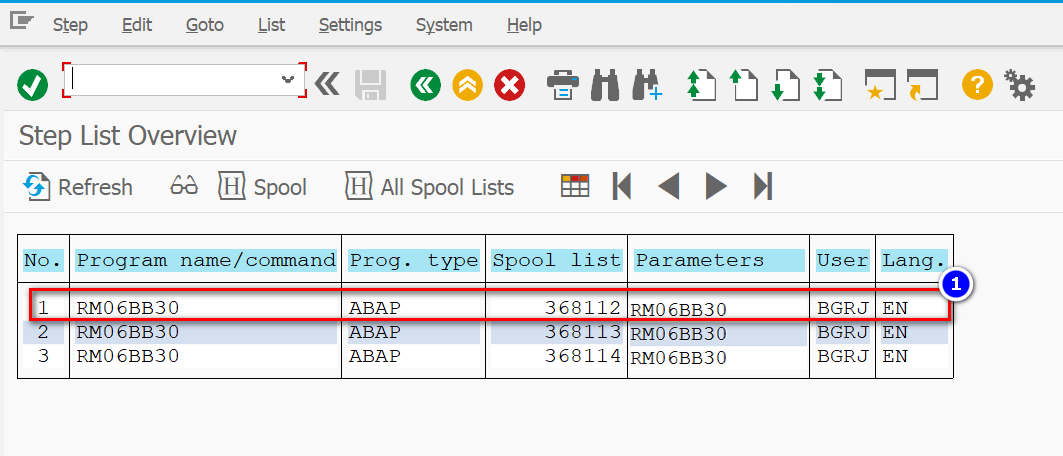
Task: Click the Create New Session icon
Action: pyautogui.click(x=880, y=86)
